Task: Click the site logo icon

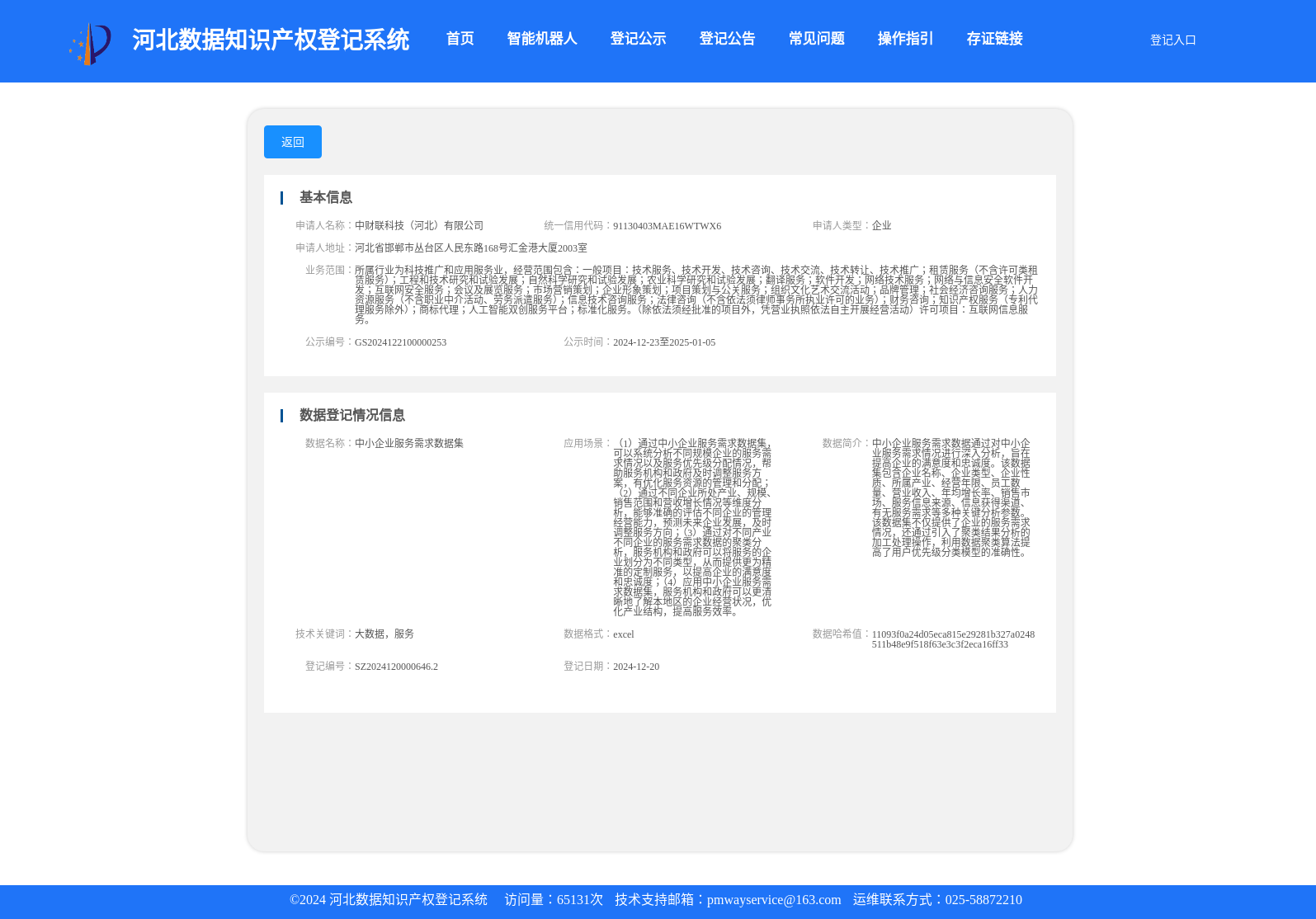Action: (90, 43)
